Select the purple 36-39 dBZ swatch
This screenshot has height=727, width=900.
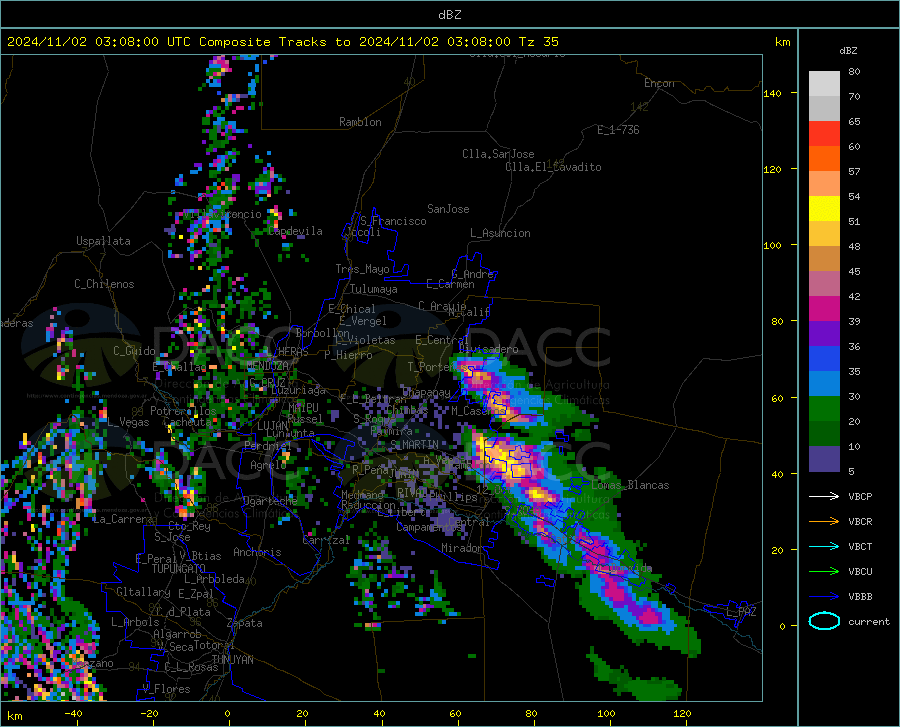824,334
